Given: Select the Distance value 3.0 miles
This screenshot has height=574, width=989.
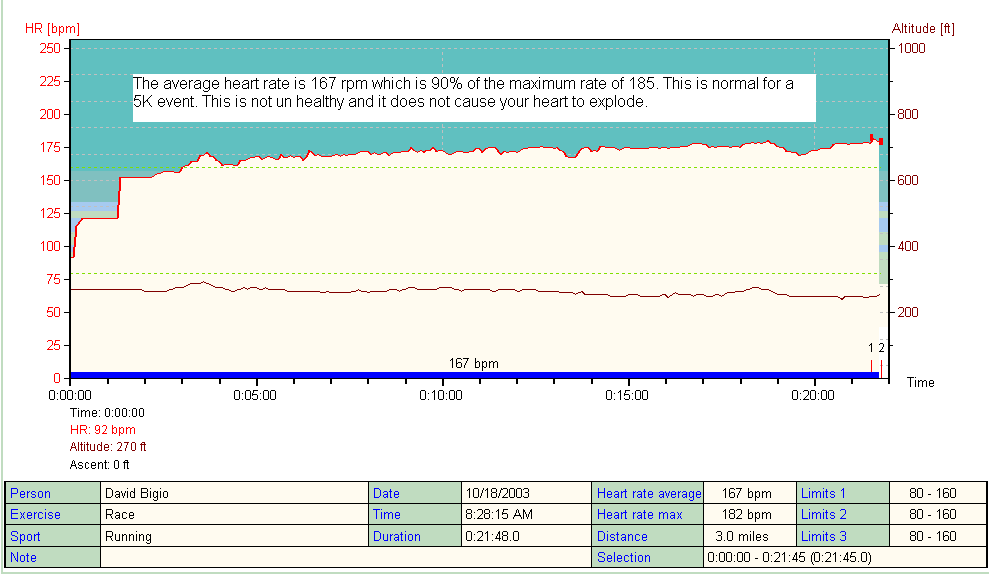Looking at the screenshot, I should coord(749,536).
